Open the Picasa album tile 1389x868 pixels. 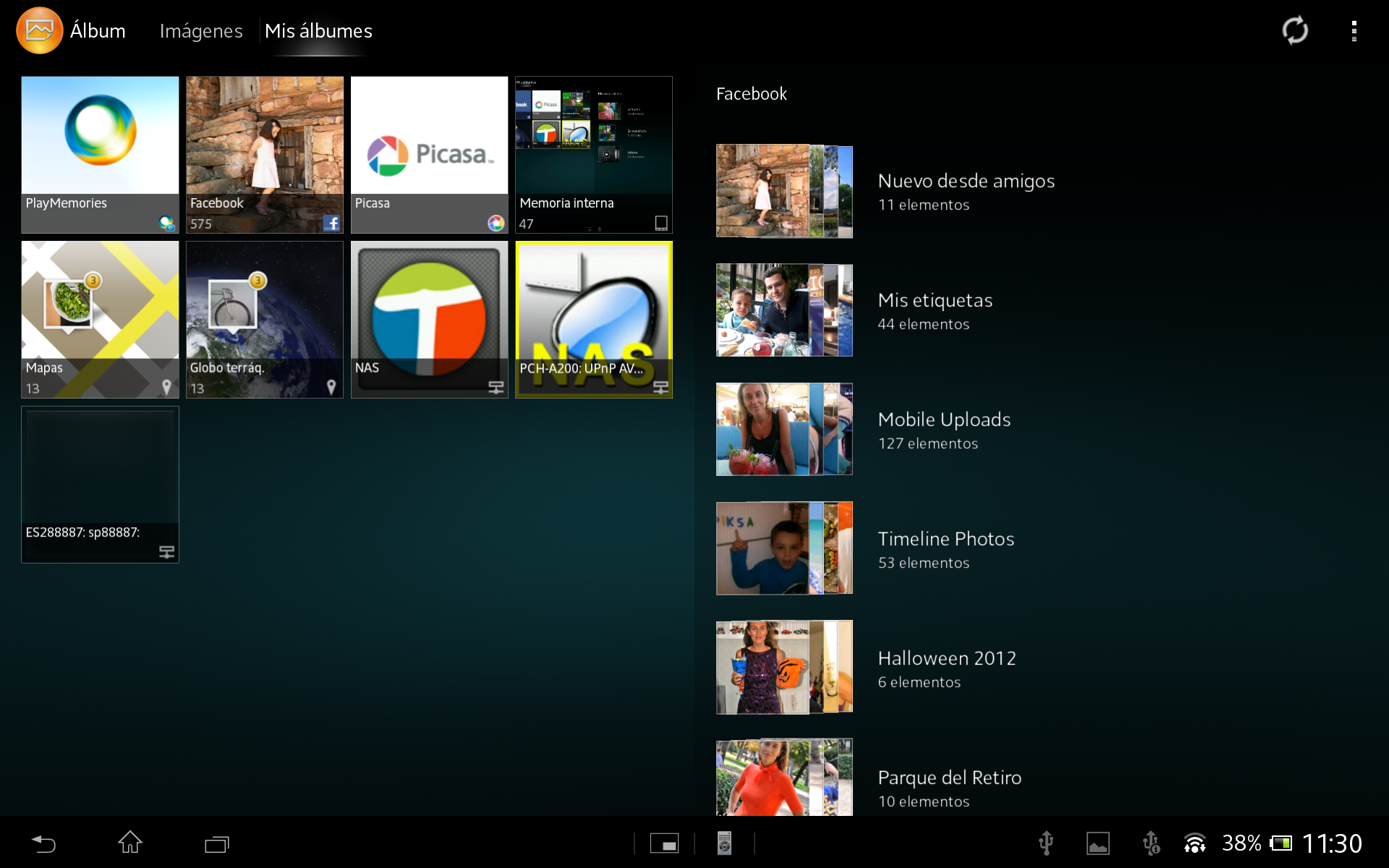pos(429,154)
